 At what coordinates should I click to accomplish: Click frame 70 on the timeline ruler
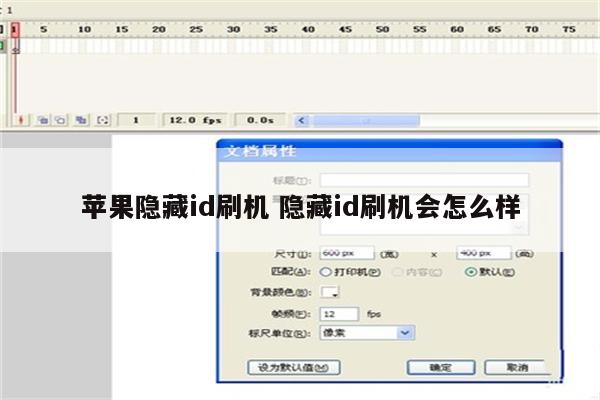coord(532,29)
